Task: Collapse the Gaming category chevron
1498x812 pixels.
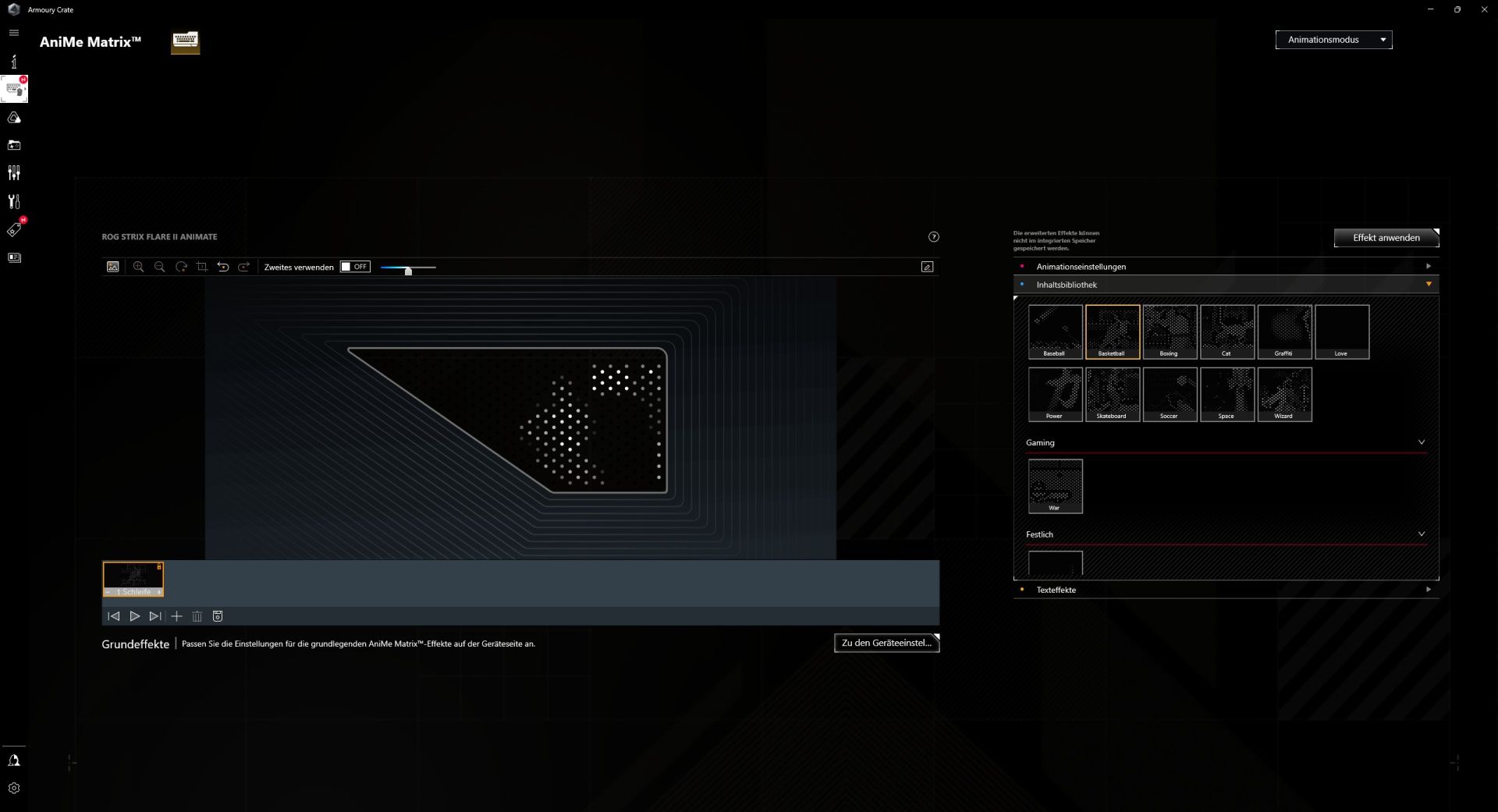Action: [1422, 442]
